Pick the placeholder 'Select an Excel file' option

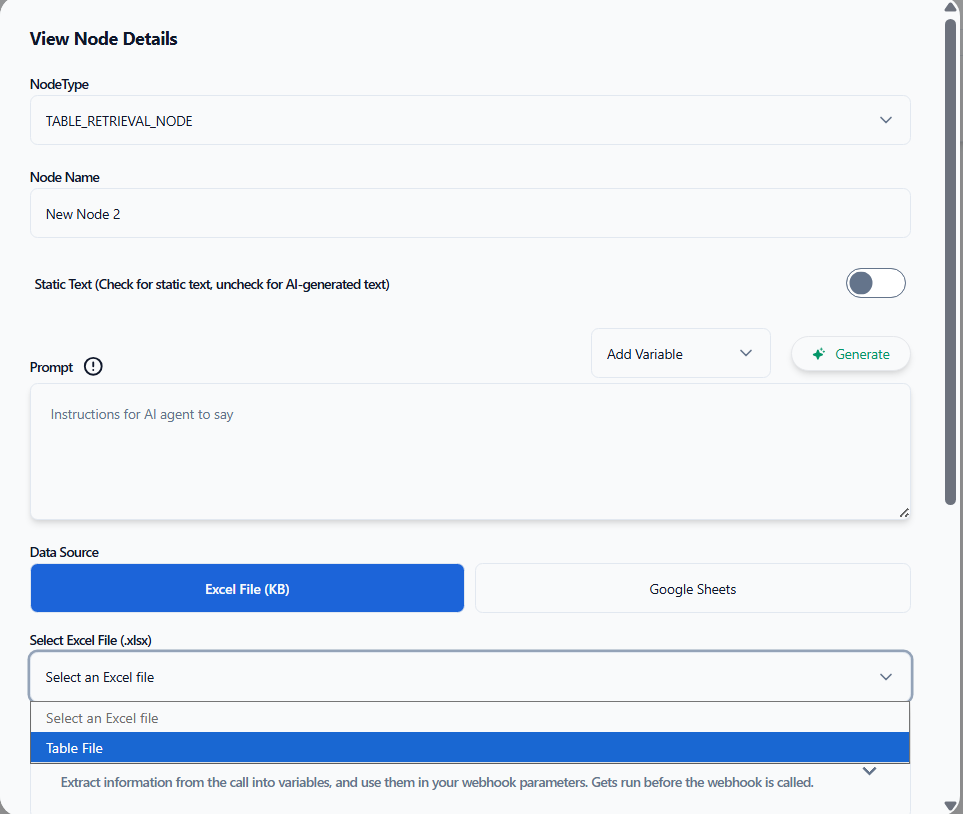click(x=470, y=718)
